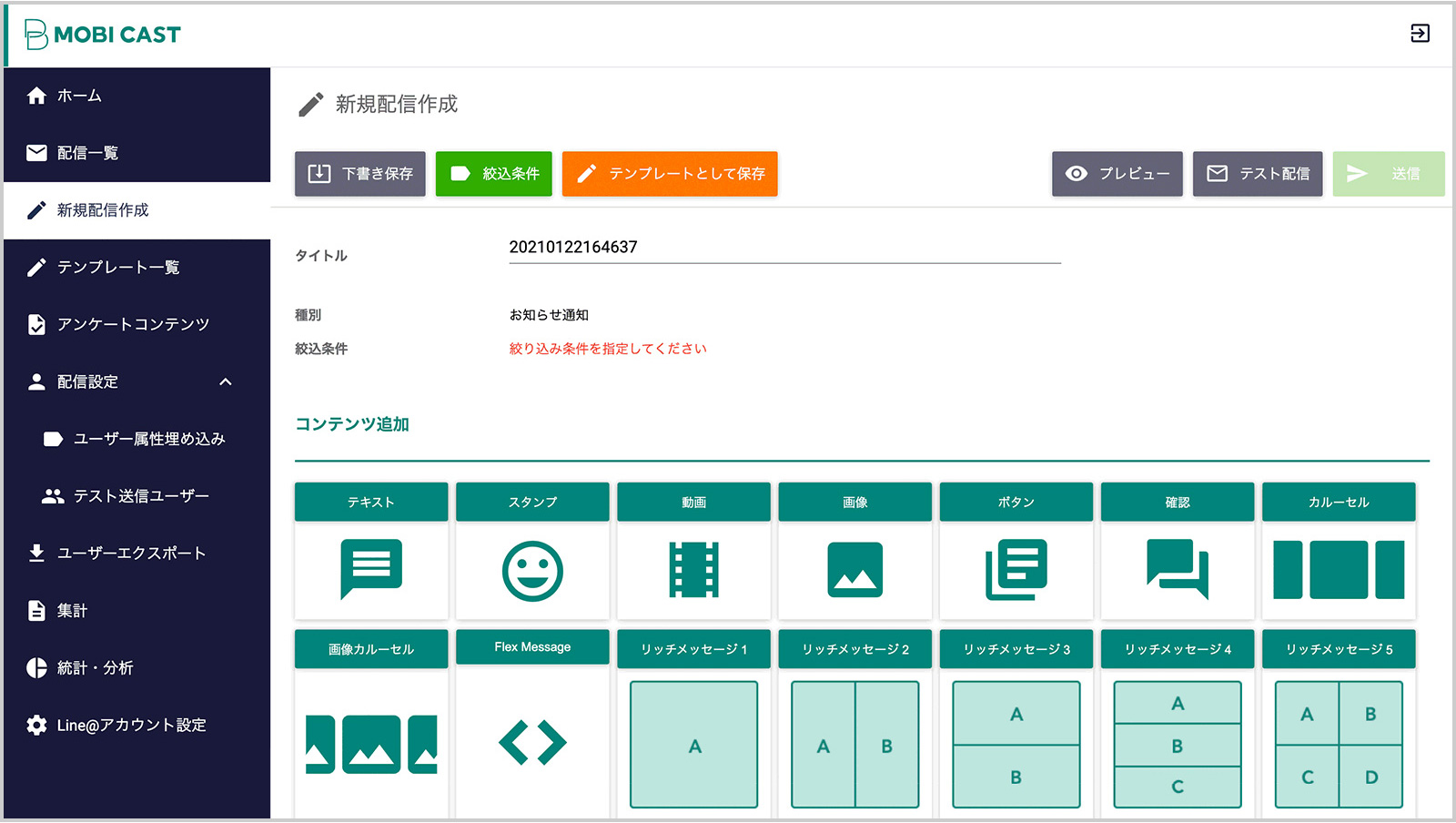The image size is (1456, 823).
Task: Open 新規配信作成 sidebar item
Action: click(x=136, y=210)
